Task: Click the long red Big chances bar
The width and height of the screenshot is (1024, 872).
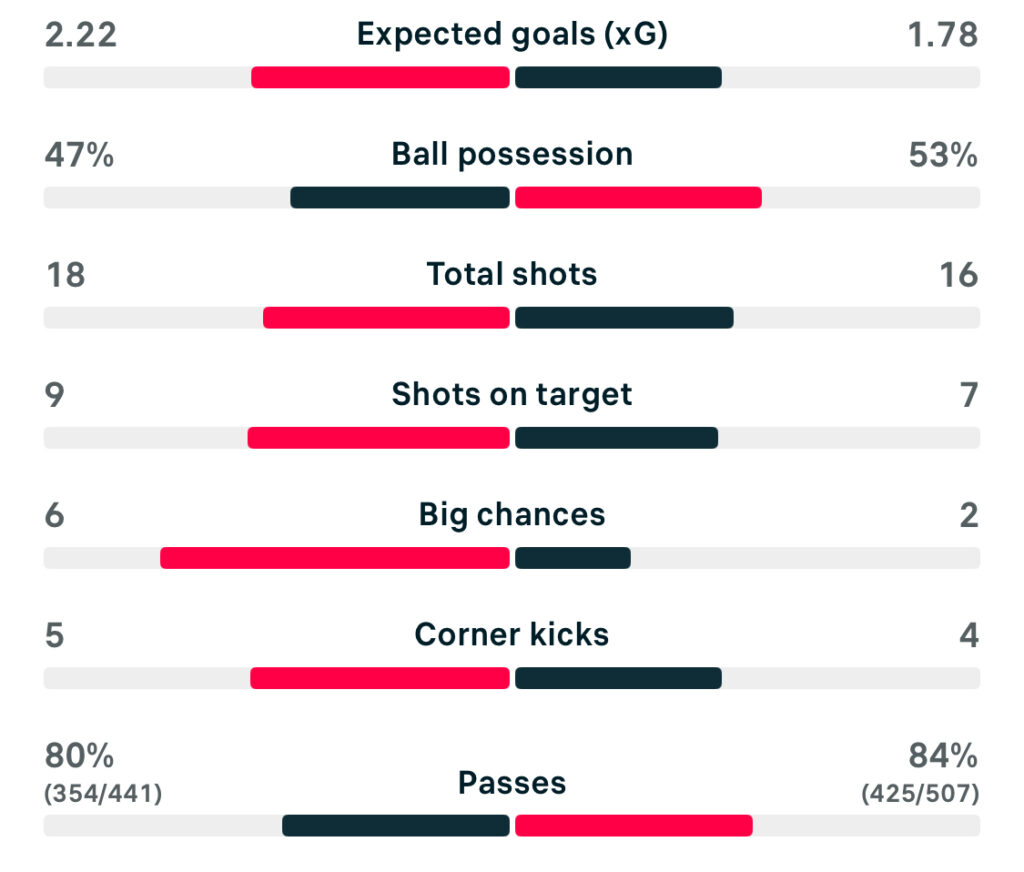Action: 335,557
